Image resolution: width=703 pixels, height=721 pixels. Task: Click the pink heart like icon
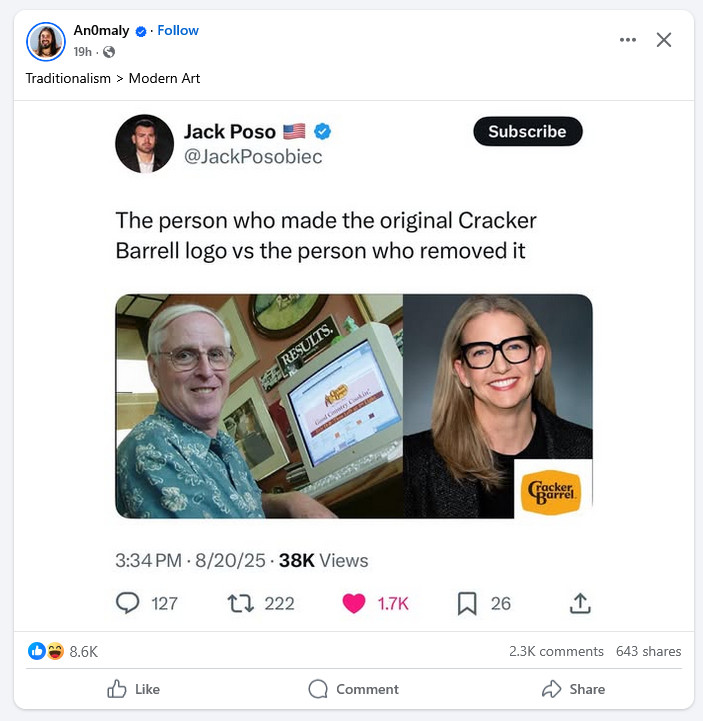pos(354,603)
